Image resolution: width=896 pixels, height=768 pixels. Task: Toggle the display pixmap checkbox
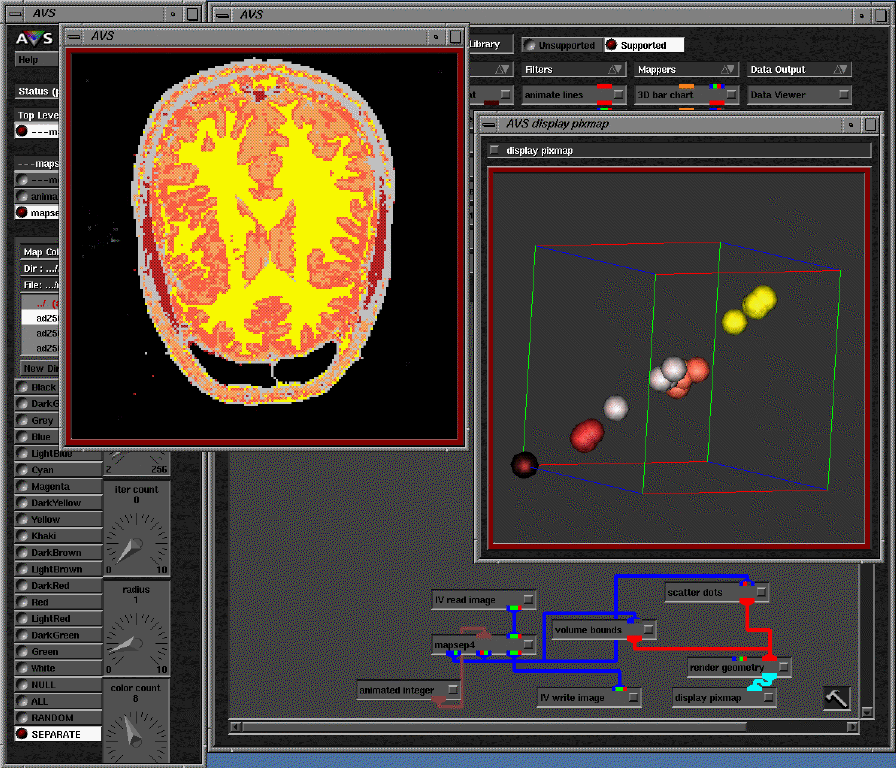495,150
